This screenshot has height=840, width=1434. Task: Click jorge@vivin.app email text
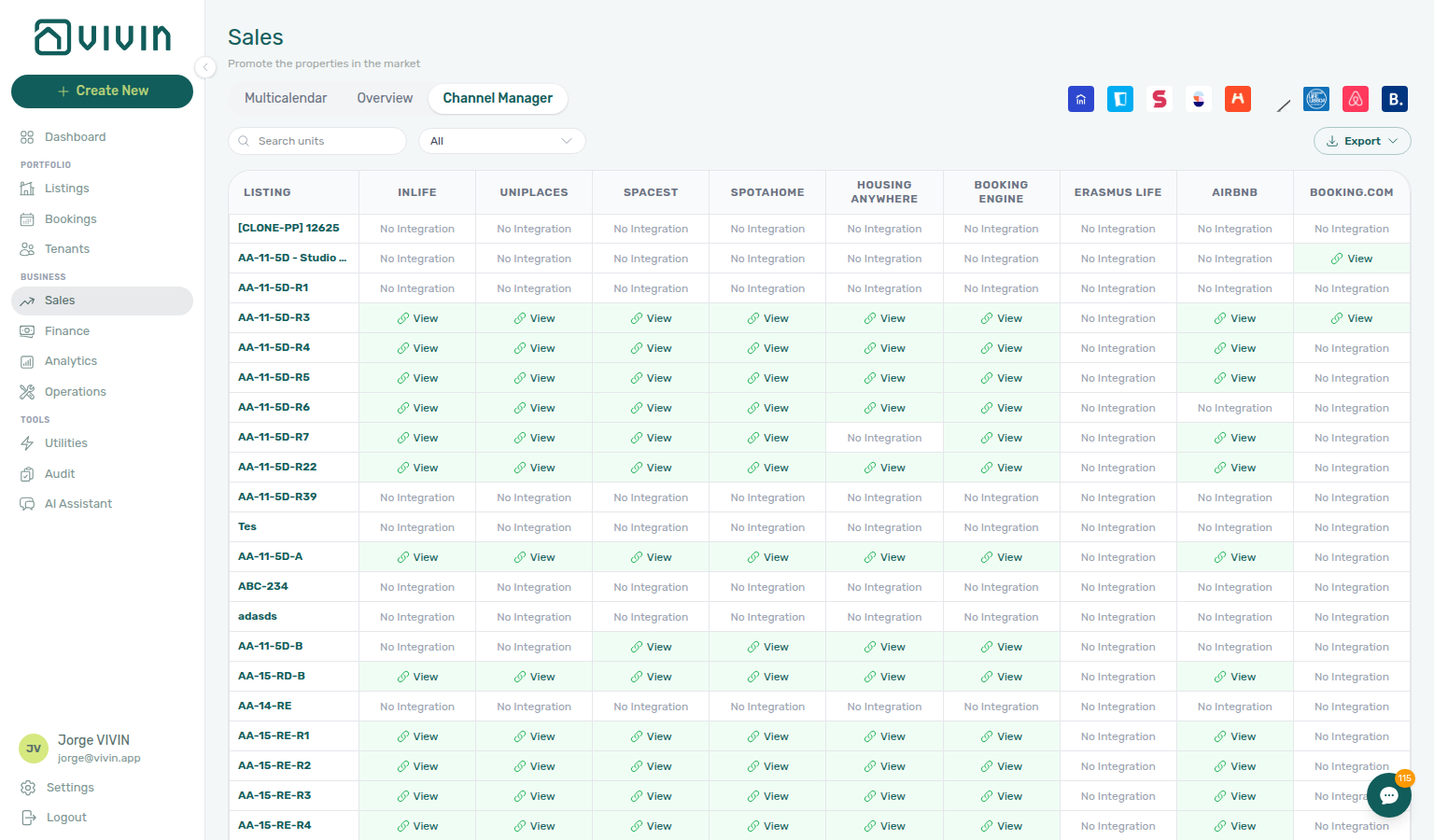point(99,758)
